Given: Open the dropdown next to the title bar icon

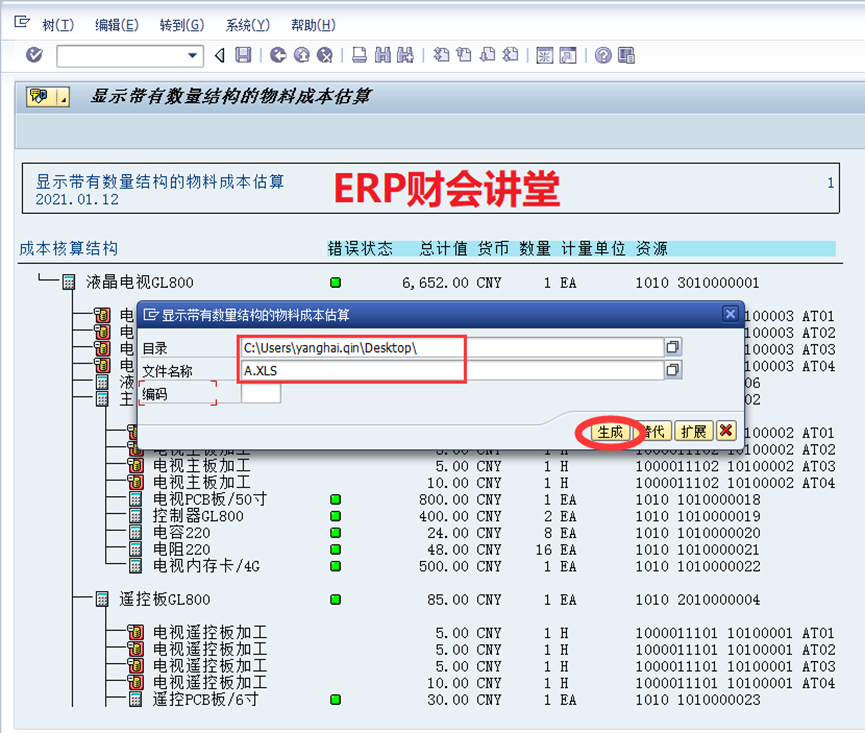Looking at the screenshot, I should point(63,97).
